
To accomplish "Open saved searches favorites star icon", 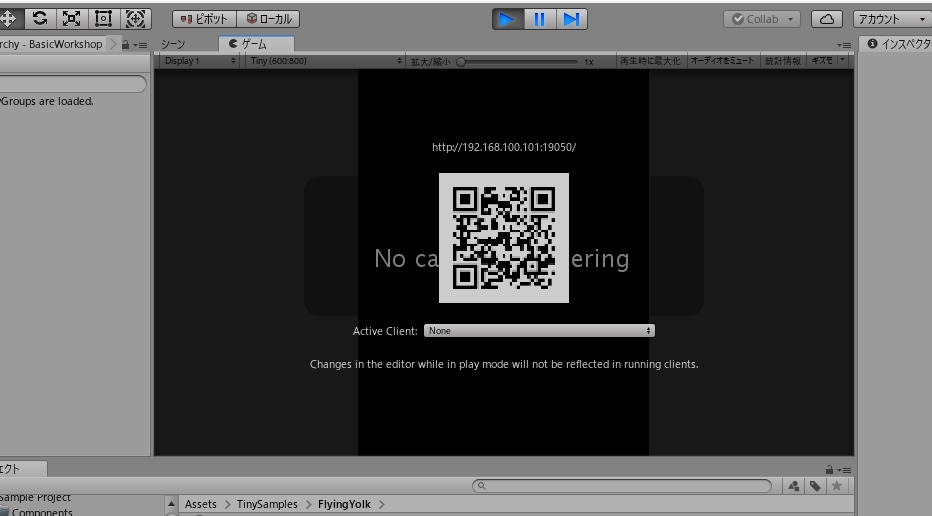I will point(837,486).
